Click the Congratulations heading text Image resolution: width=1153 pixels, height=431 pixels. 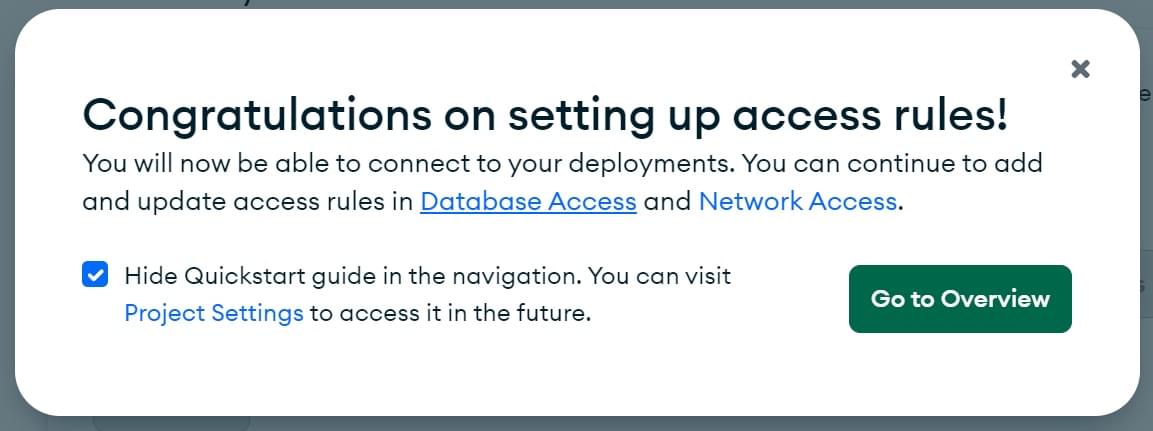[x=545, y=116]
